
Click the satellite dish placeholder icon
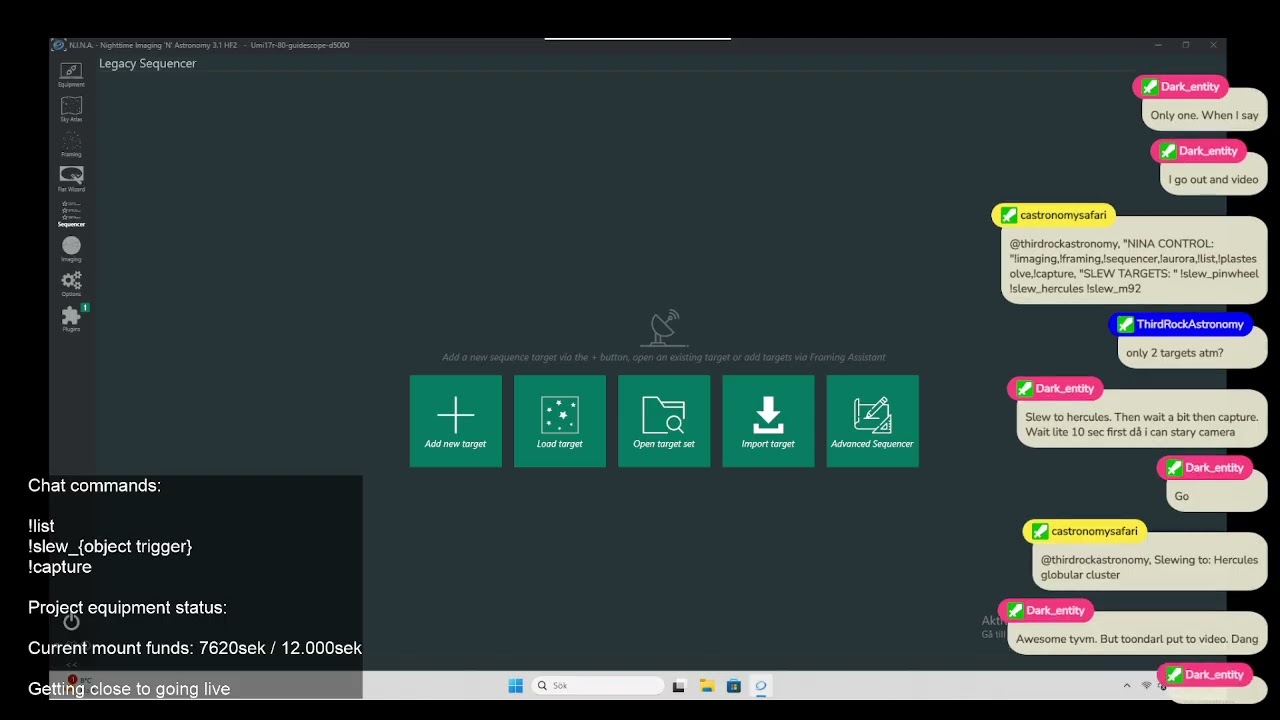point(664,327)
